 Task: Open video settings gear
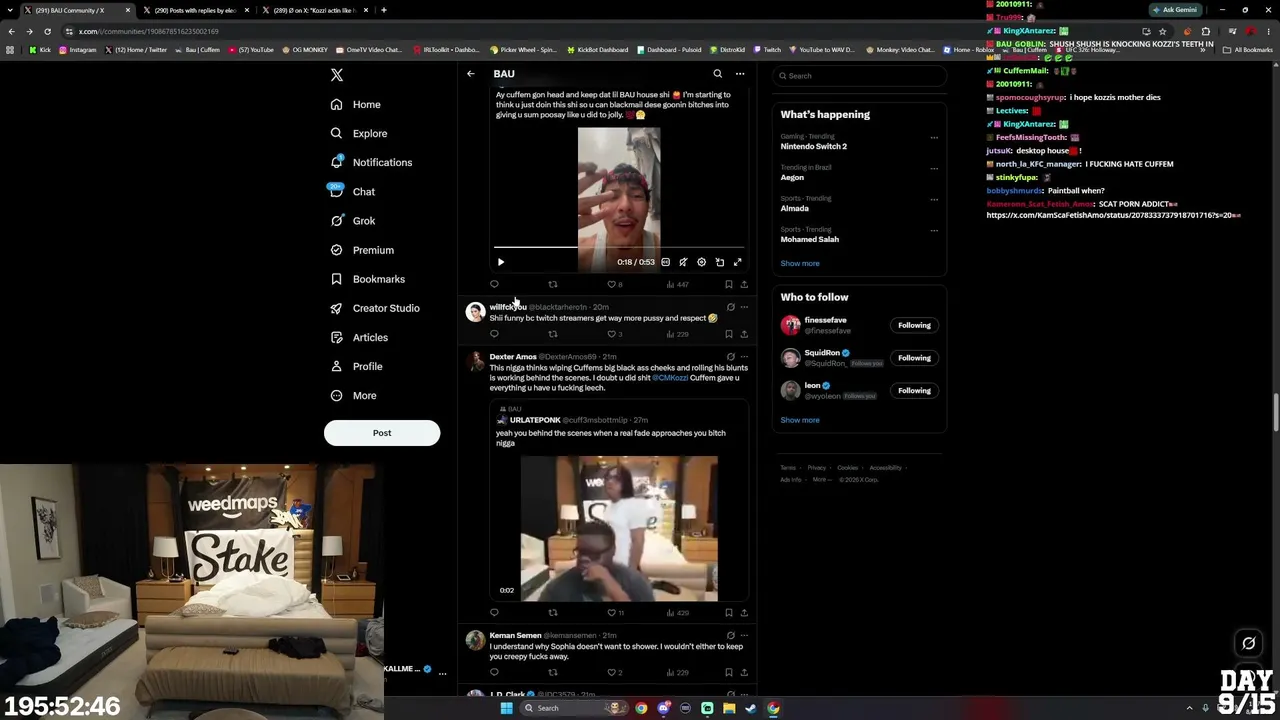click(701, 262)
